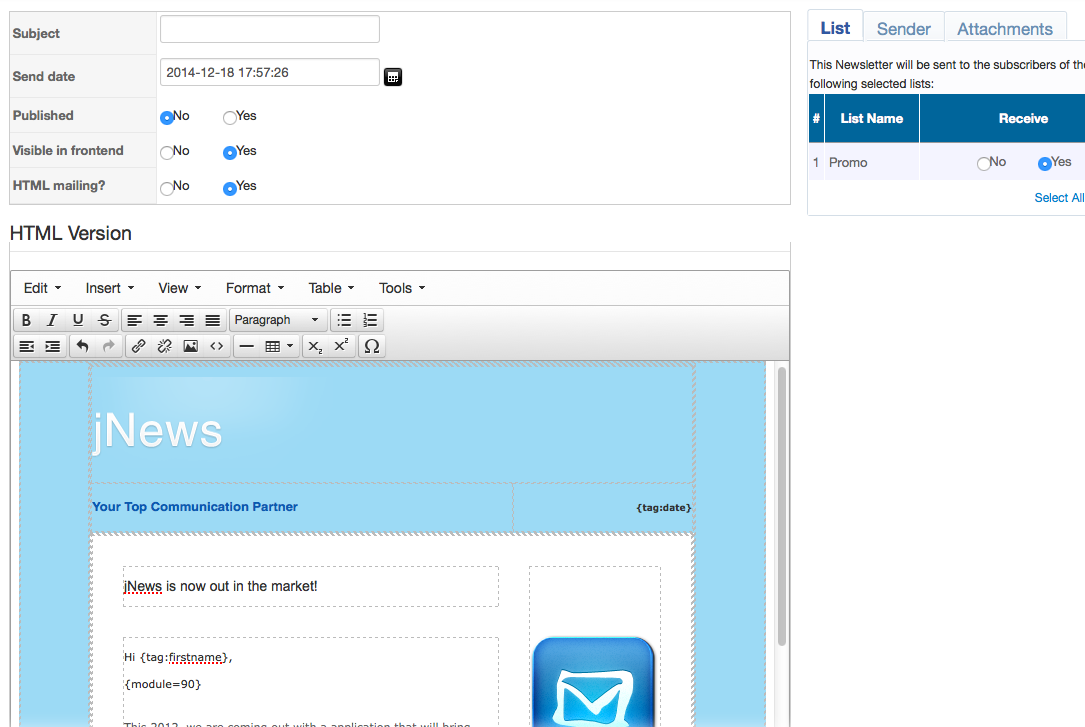The width and height of the screenshot is (1085, 727).
Task: Set Published to No
Action: [x=167, y=118]
